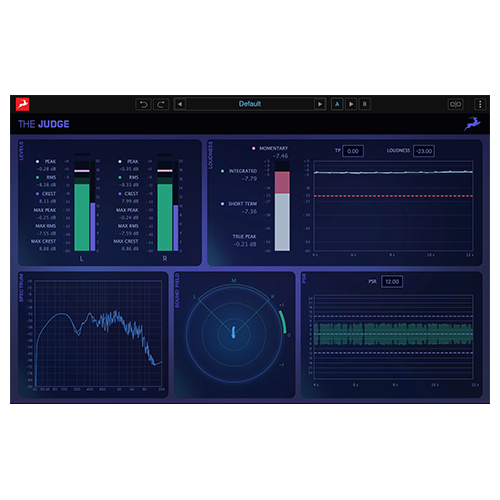500x500 pixels.
Task: Click the right channel green level meter
Action: 165,217
